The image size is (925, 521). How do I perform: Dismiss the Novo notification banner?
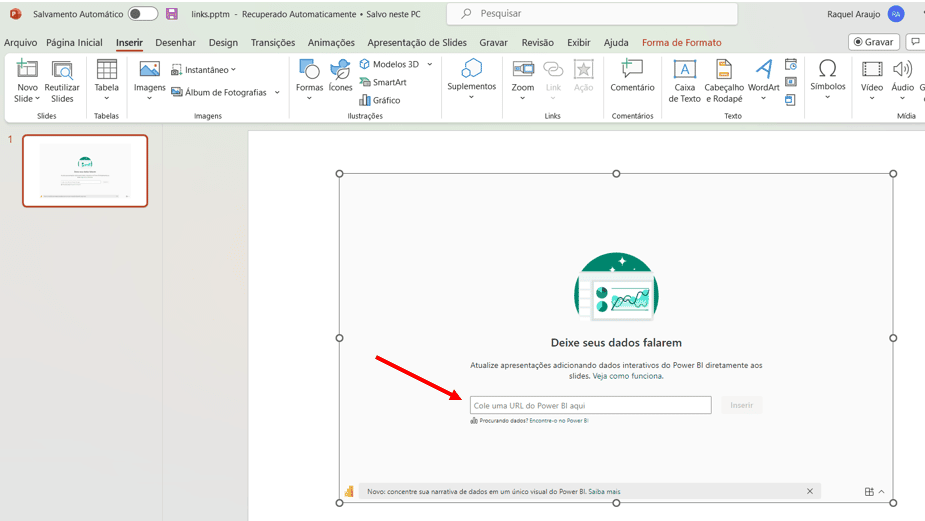coord(809,491)
